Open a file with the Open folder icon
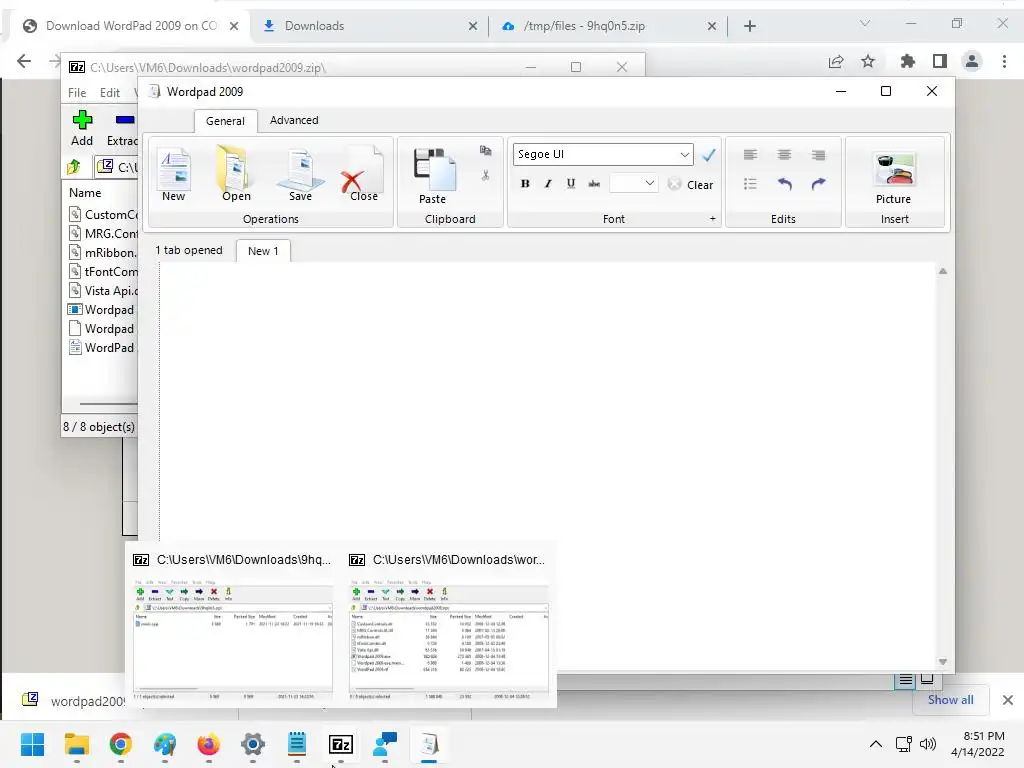The height and width of the screenshot is (768, 1024). [x=236, y=174]
